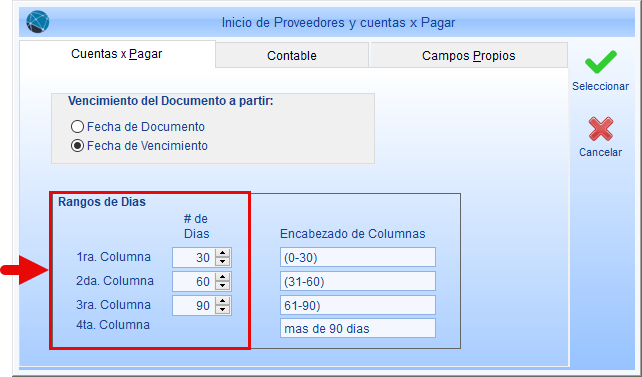Increase 1ra. Columna days with up arrow
The width and height of the screenshot is (642, 377).
[x=223, y=253]
